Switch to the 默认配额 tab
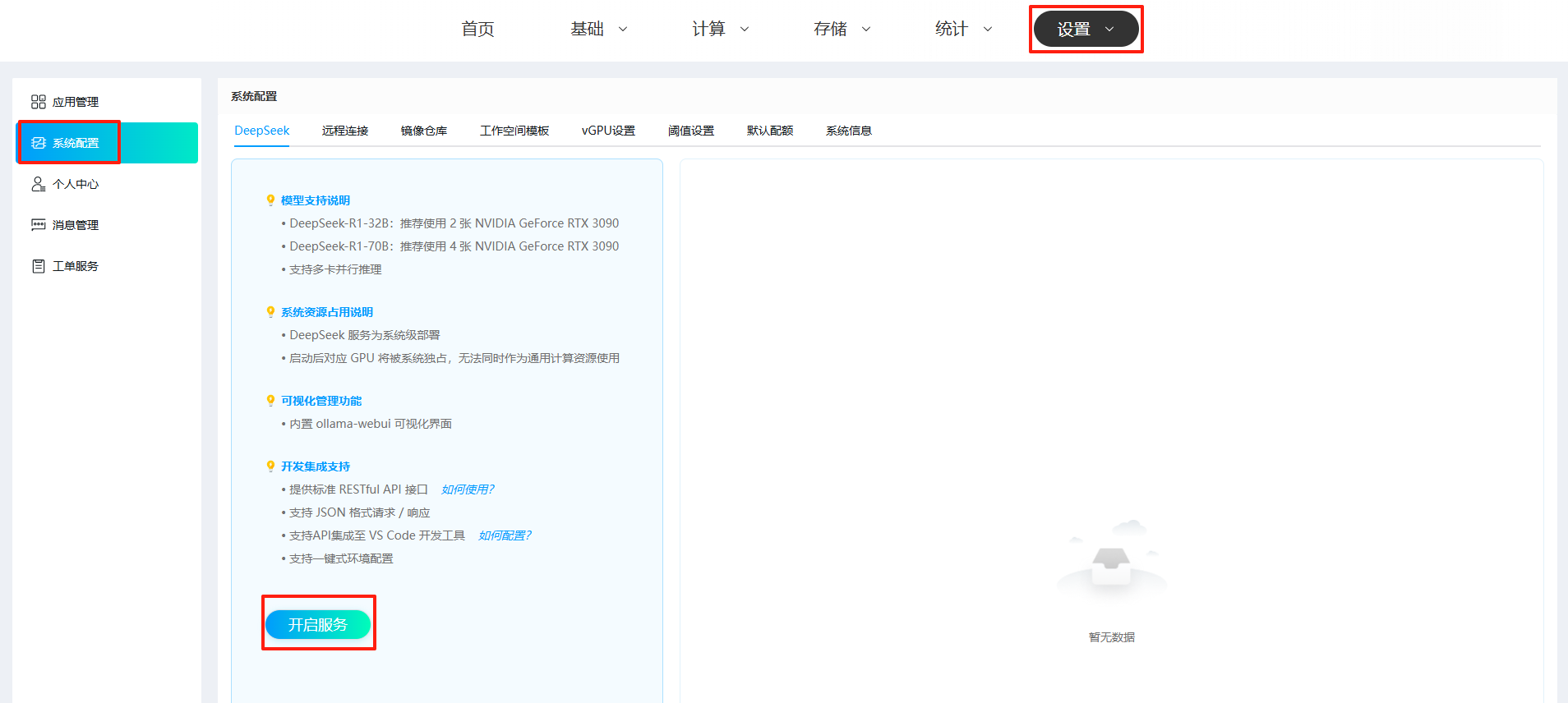The height and width of the screenshot is (703, 1568). click(770, 131)
